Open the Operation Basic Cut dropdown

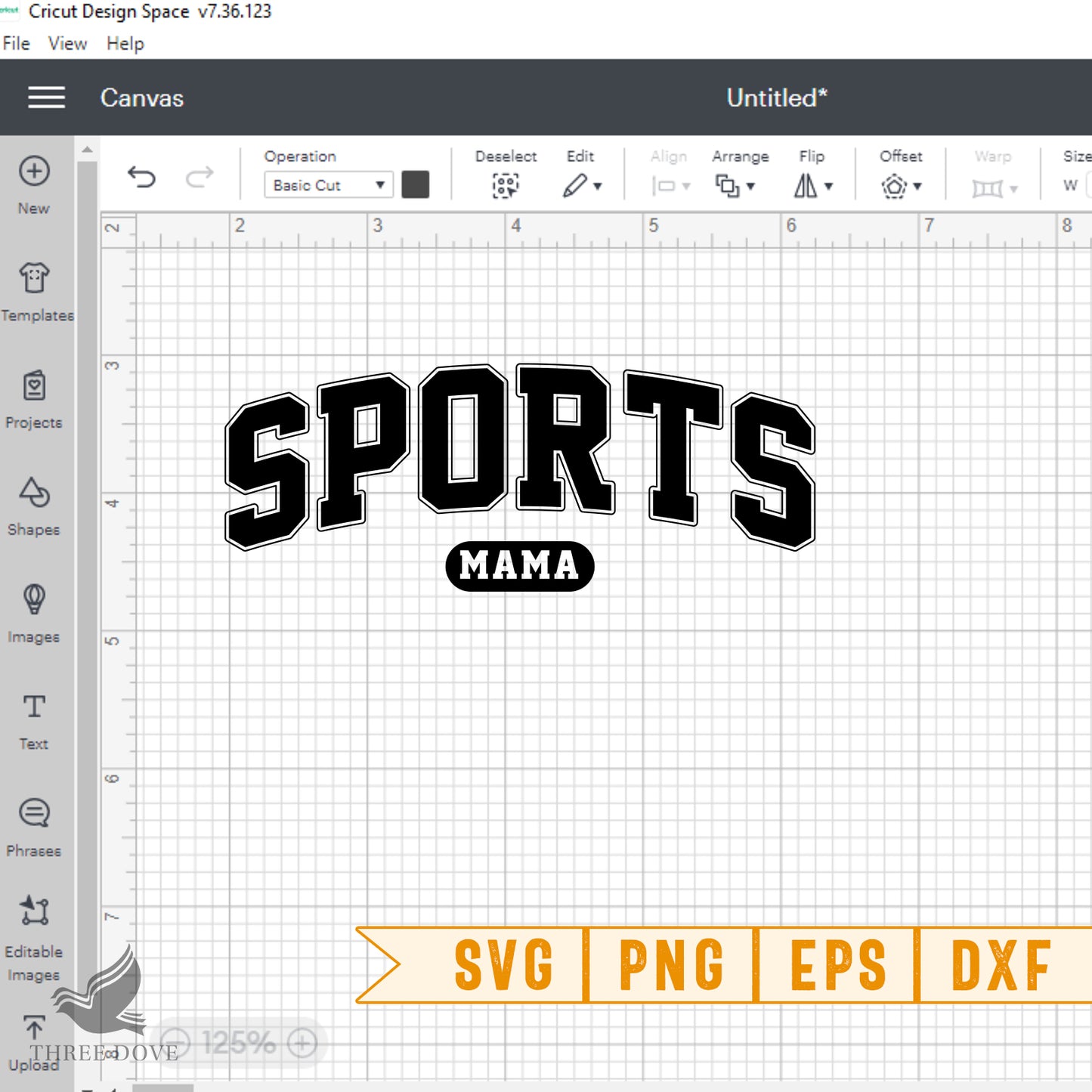pos(329,185)
